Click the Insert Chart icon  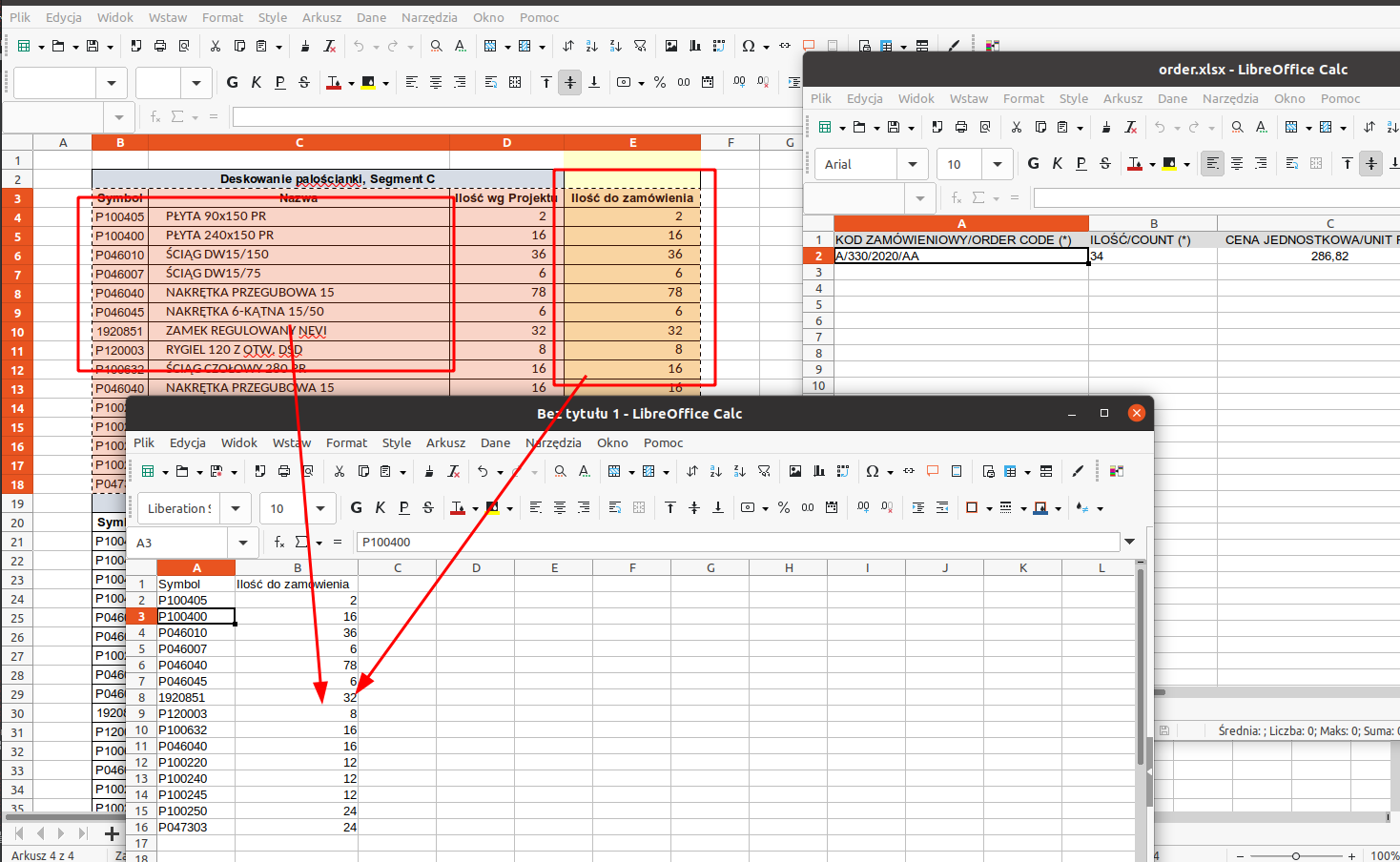pos(817,471)
